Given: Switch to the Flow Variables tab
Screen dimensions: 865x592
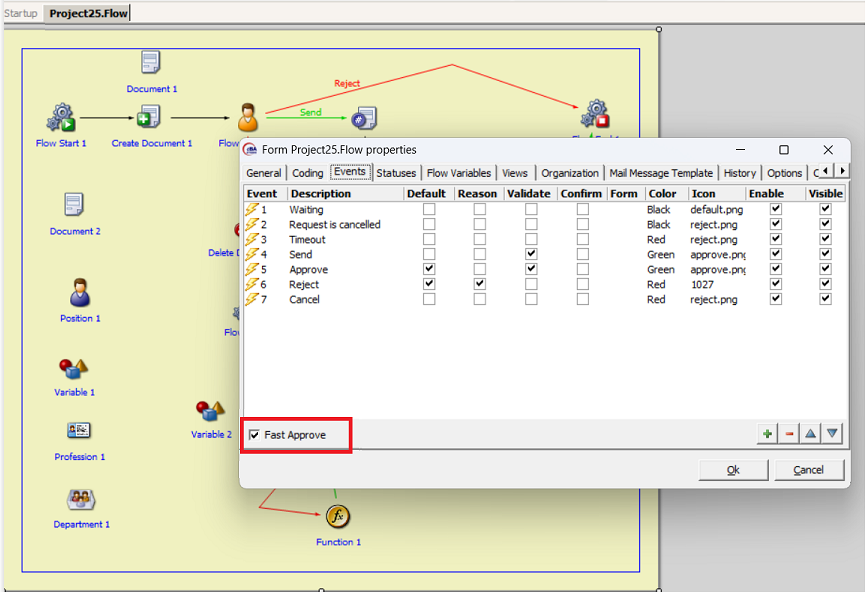Looking at the screenshot, I should tap(458, 173).
